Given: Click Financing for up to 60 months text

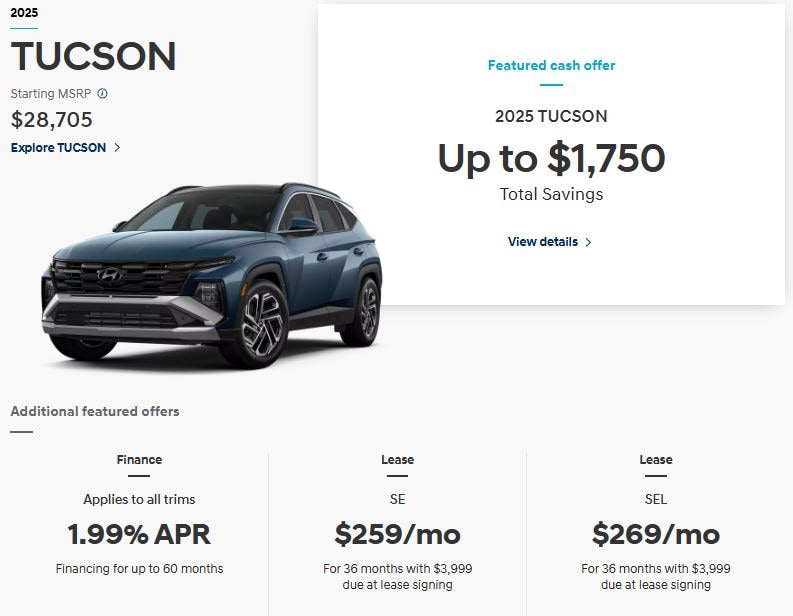Looking at the screenshot, I should click(139, 569).
